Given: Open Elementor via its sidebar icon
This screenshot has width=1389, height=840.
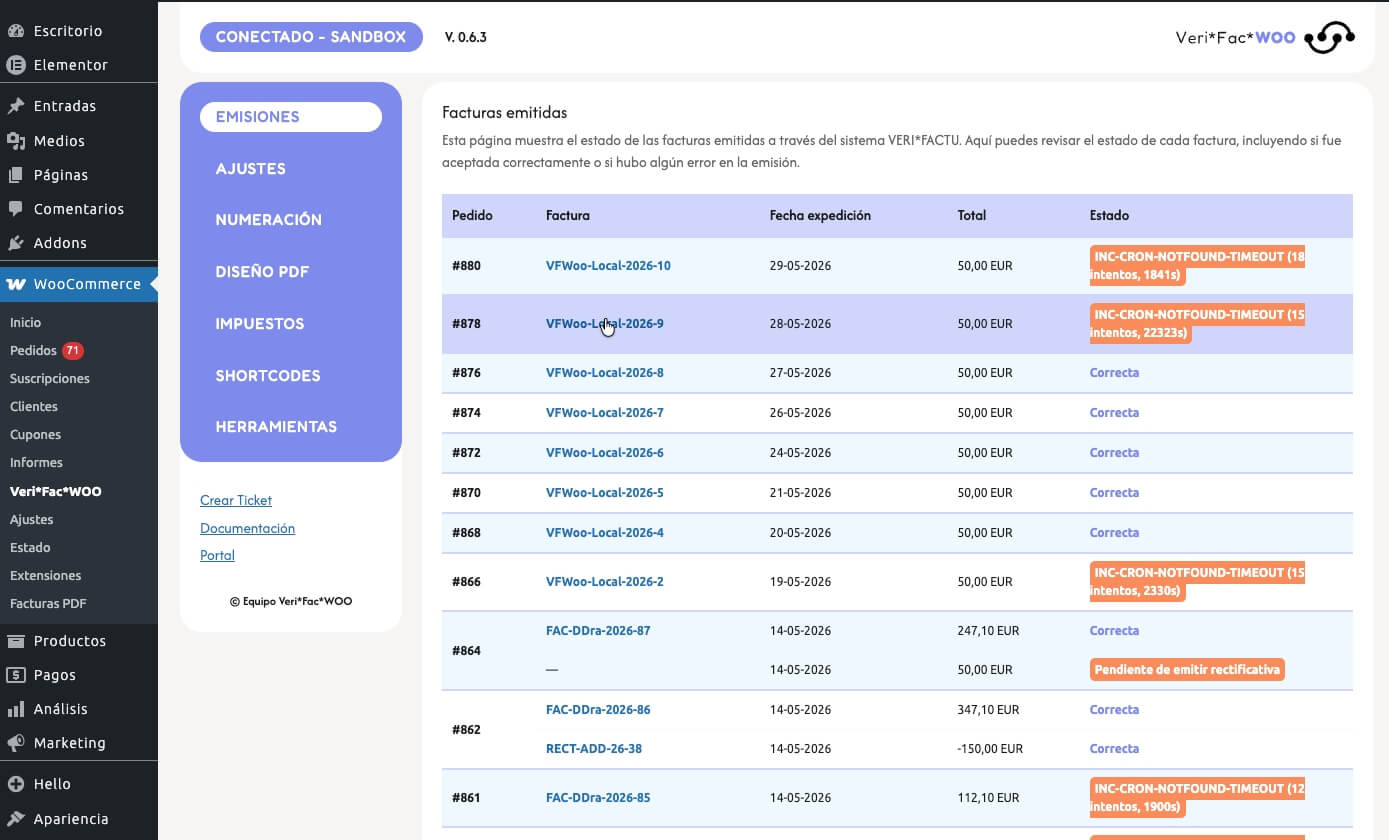Looking at the screenshot, I should coord(16,65).
